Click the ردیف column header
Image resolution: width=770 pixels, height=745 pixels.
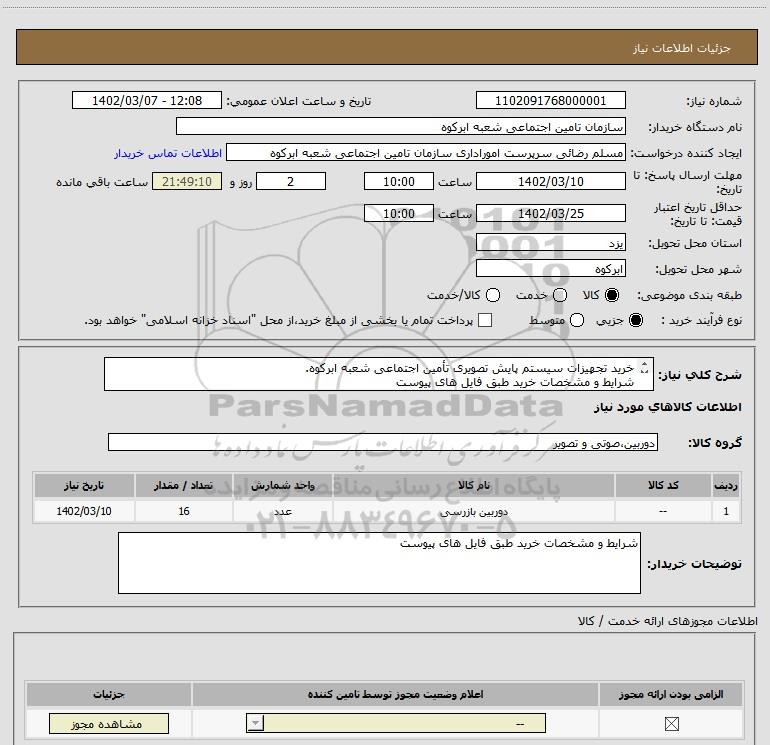(x=726, y=485)
